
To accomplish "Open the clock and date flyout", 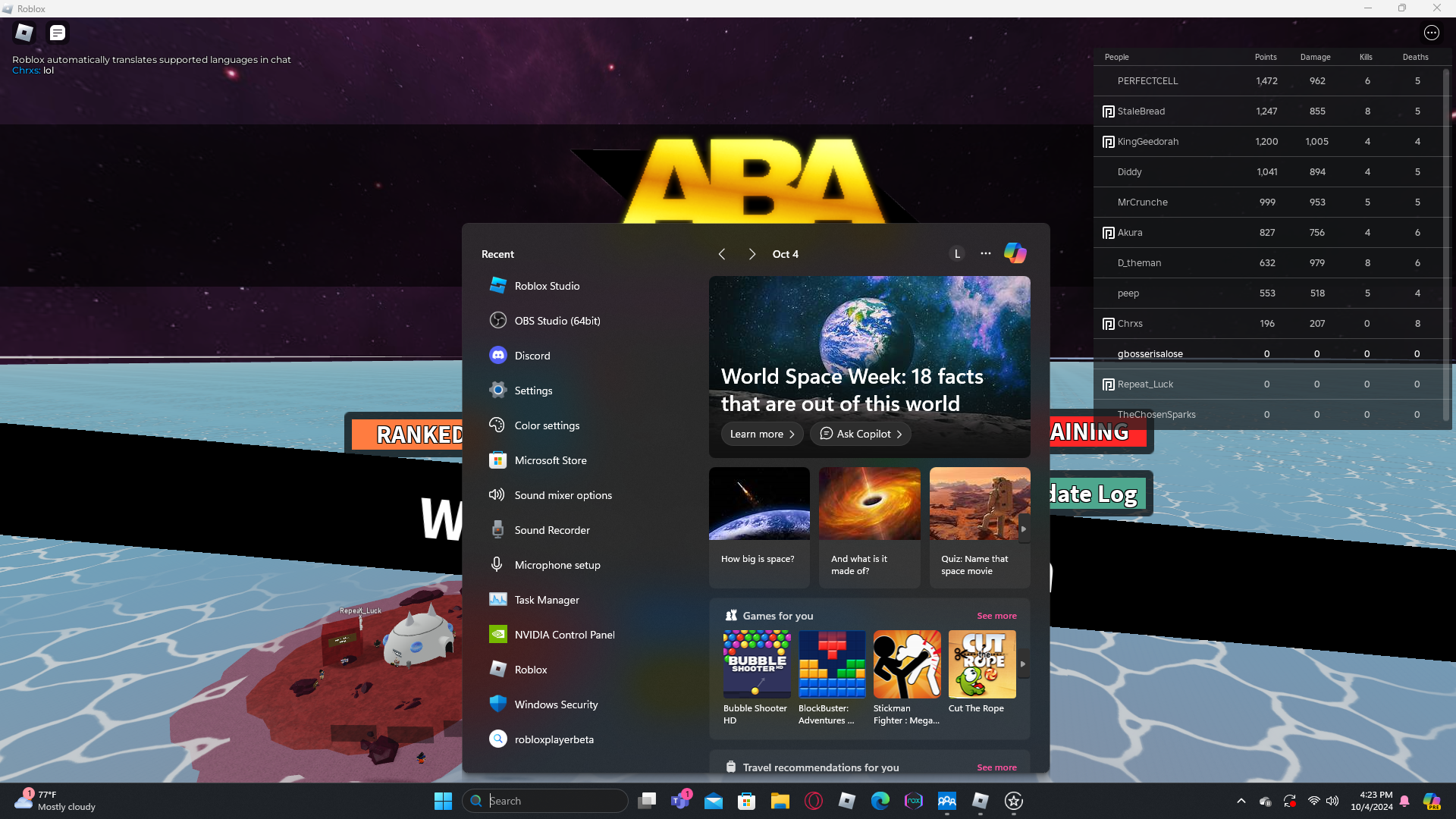I will [1371, 801].
